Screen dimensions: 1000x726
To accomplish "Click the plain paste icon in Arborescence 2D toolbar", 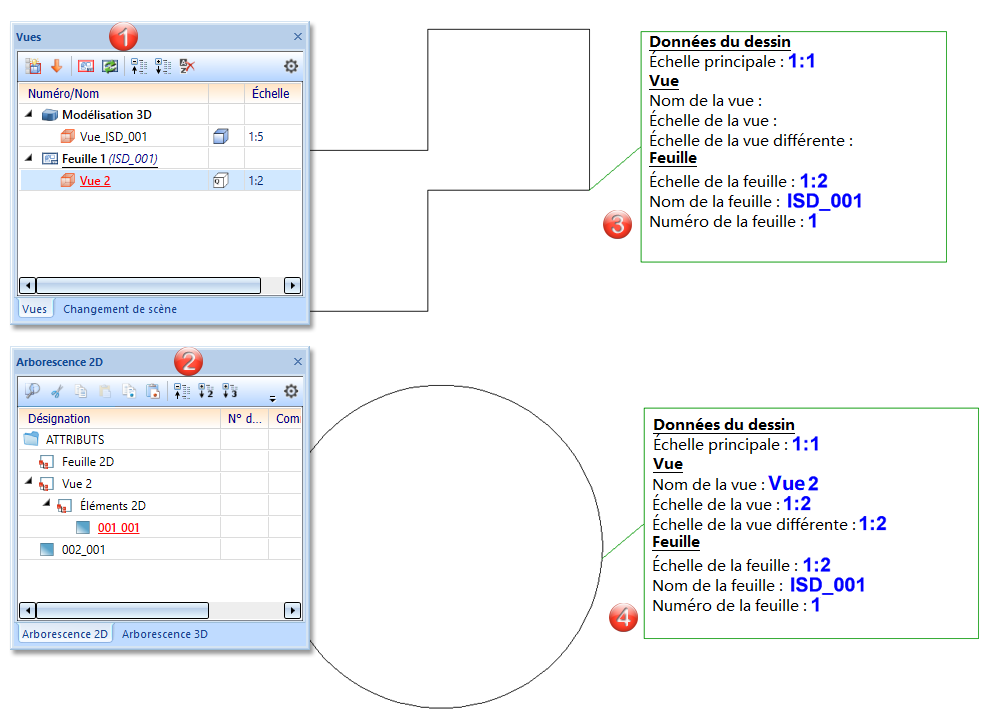I will click(x=105, y=391).
